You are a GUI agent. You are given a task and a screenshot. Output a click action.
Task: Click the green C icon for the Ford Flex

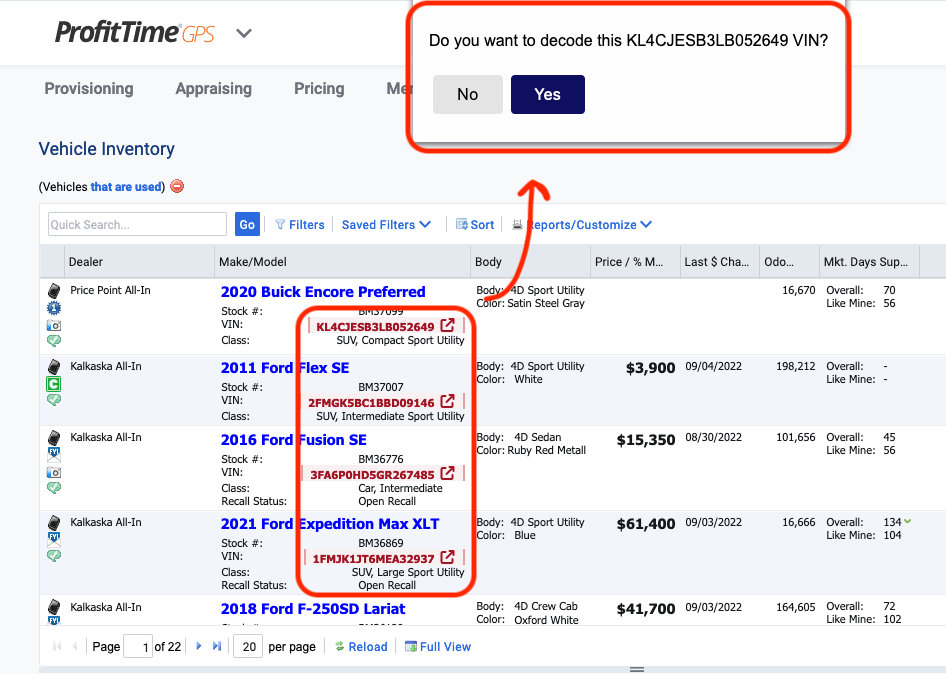54,384
